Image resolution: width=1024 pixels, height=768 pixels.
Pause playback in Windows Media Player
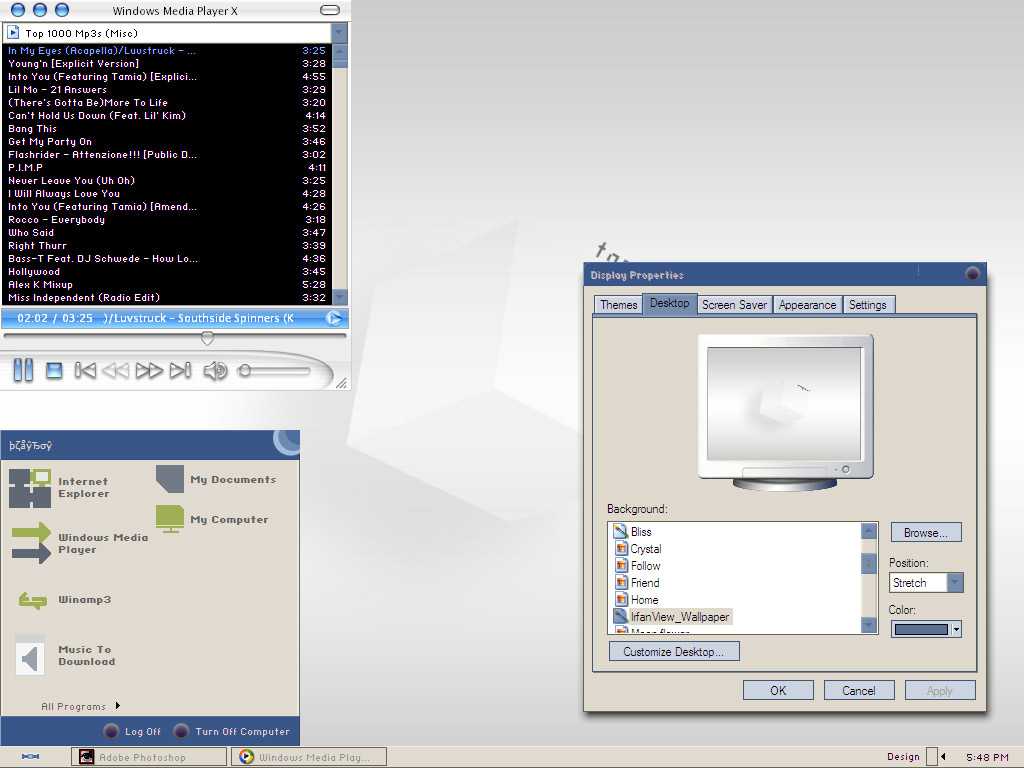click(x=23, y=370)
